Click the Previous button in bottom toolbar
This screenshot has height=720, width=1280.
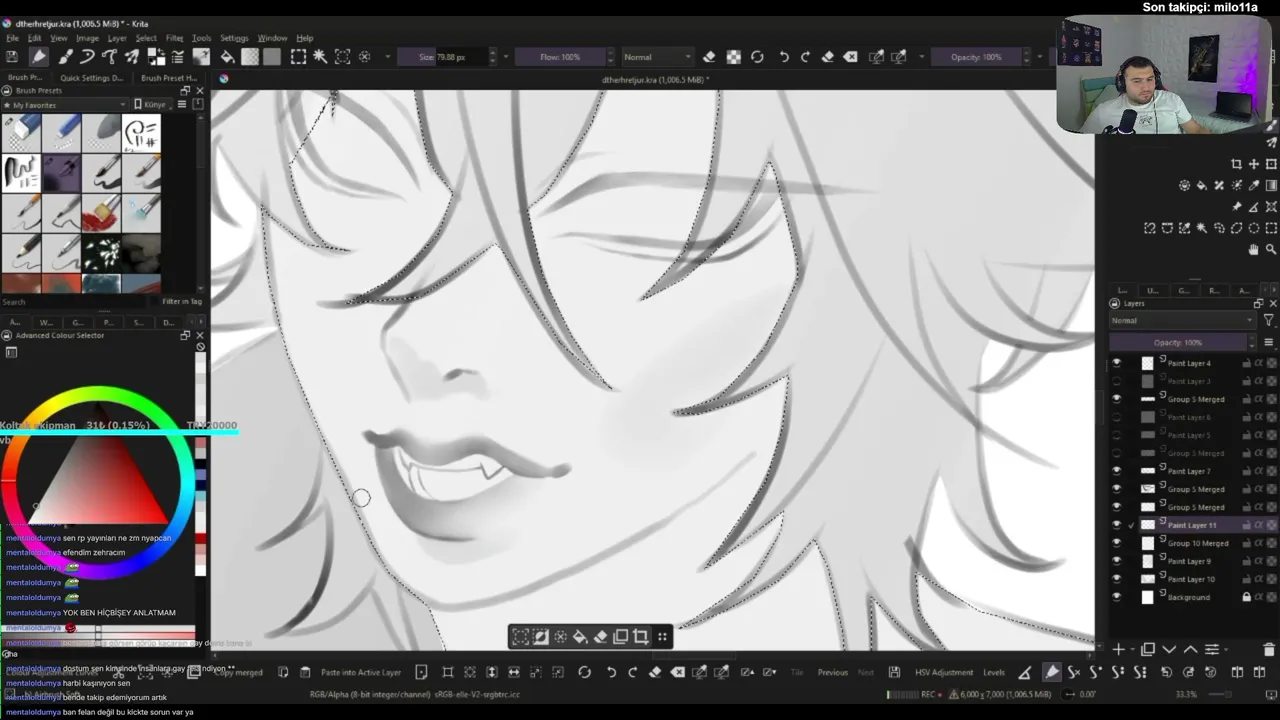coord(832,672)
